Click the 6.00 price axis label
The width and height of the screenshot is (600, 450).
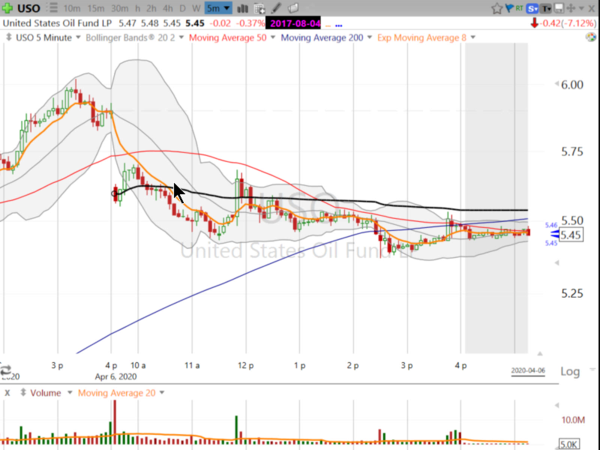point(572,85)
